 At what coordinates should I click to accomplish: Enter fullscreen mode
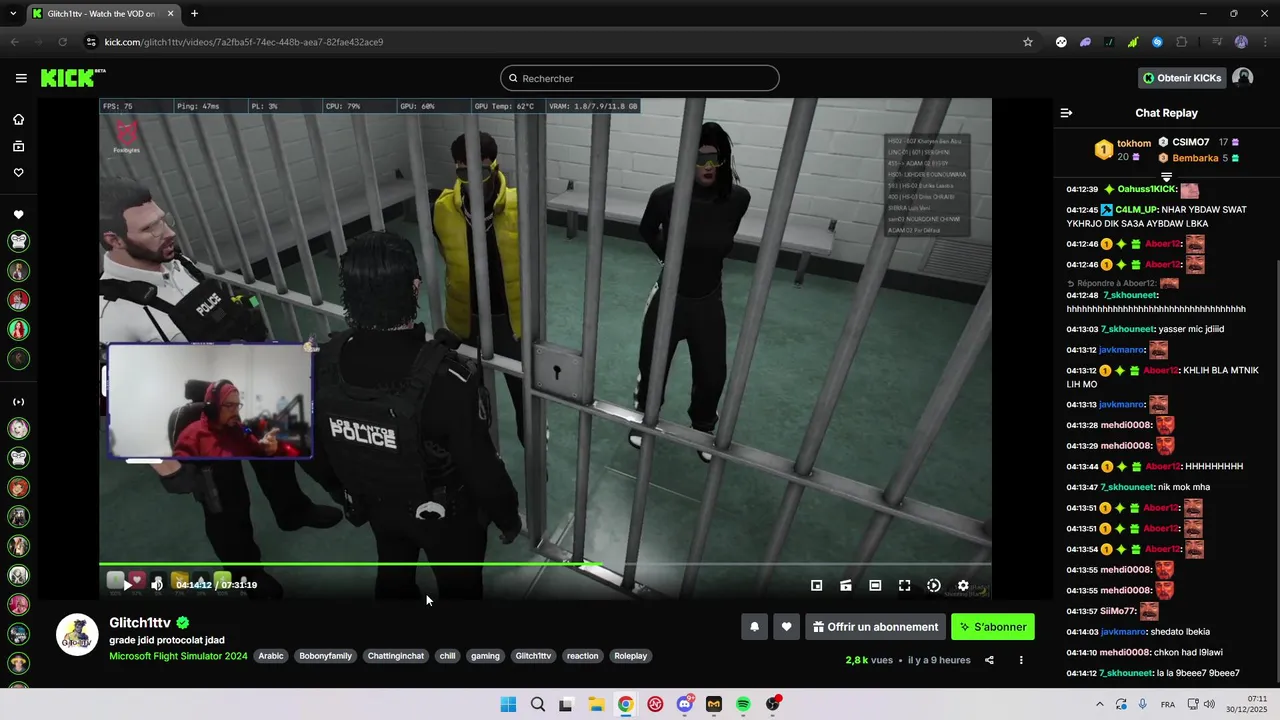point(904,586)
